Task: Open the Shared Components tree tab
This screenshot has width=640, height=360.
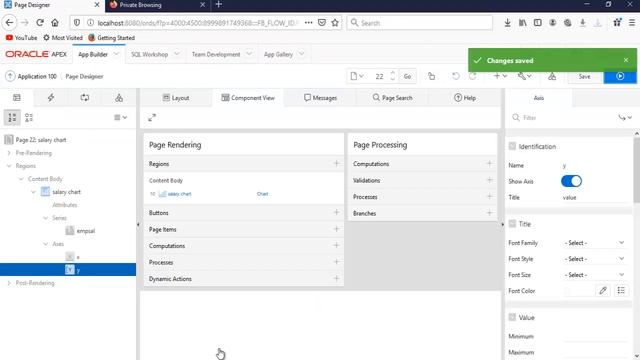Action: pos(119,98)
